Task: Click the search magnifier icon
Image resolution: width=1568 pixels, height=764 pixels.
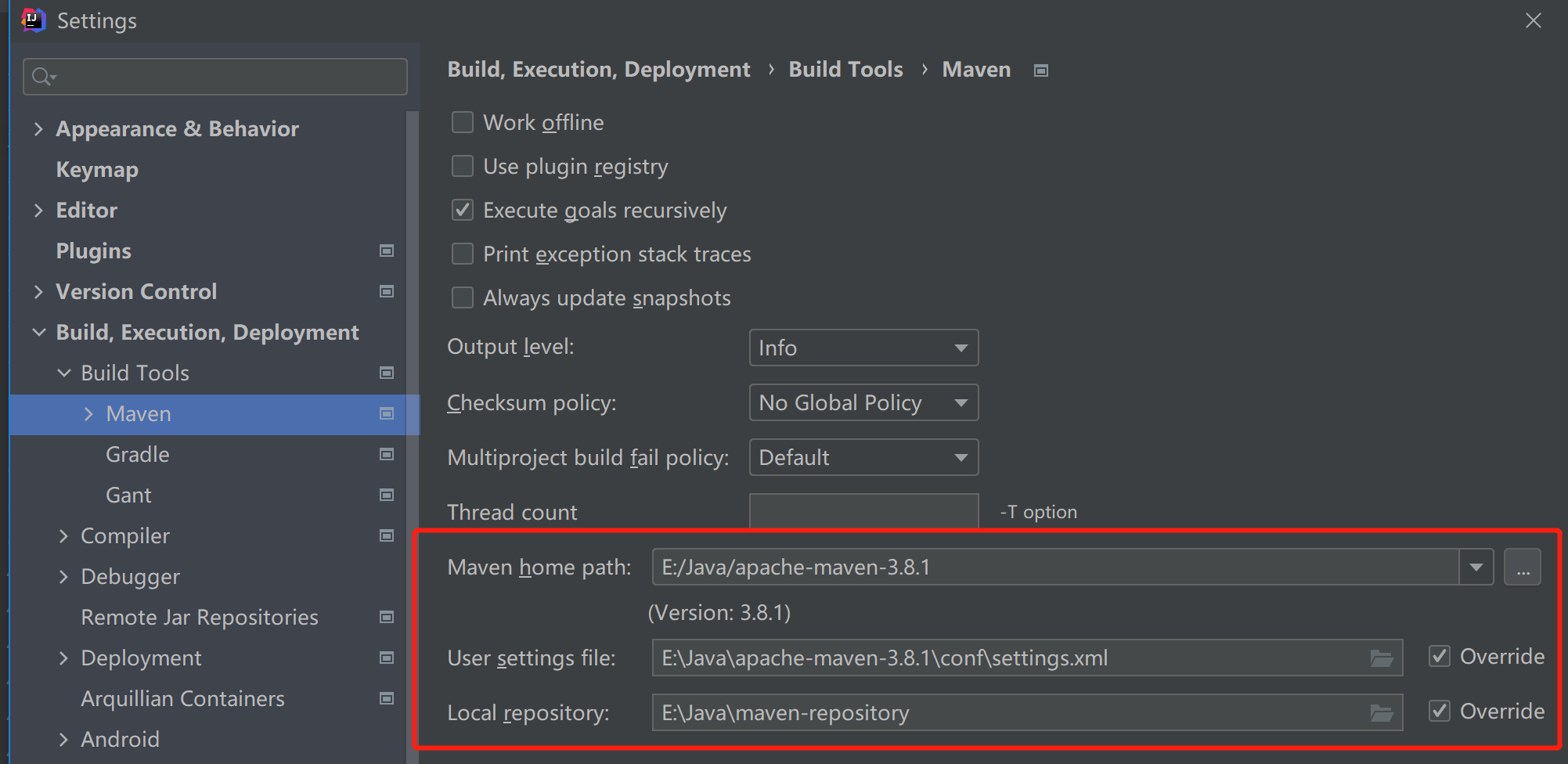Action: [42, 77]
